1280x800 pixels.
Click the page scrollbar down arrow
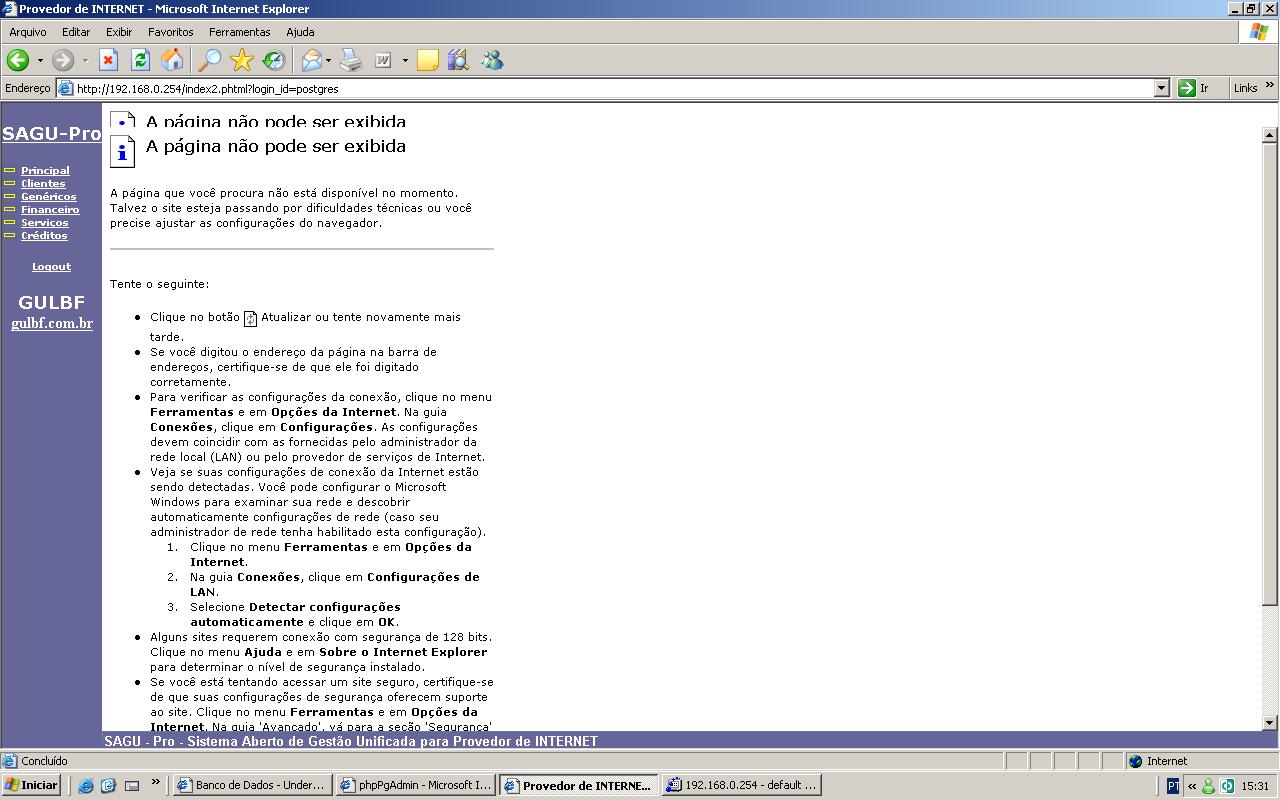pos(1270,722)
